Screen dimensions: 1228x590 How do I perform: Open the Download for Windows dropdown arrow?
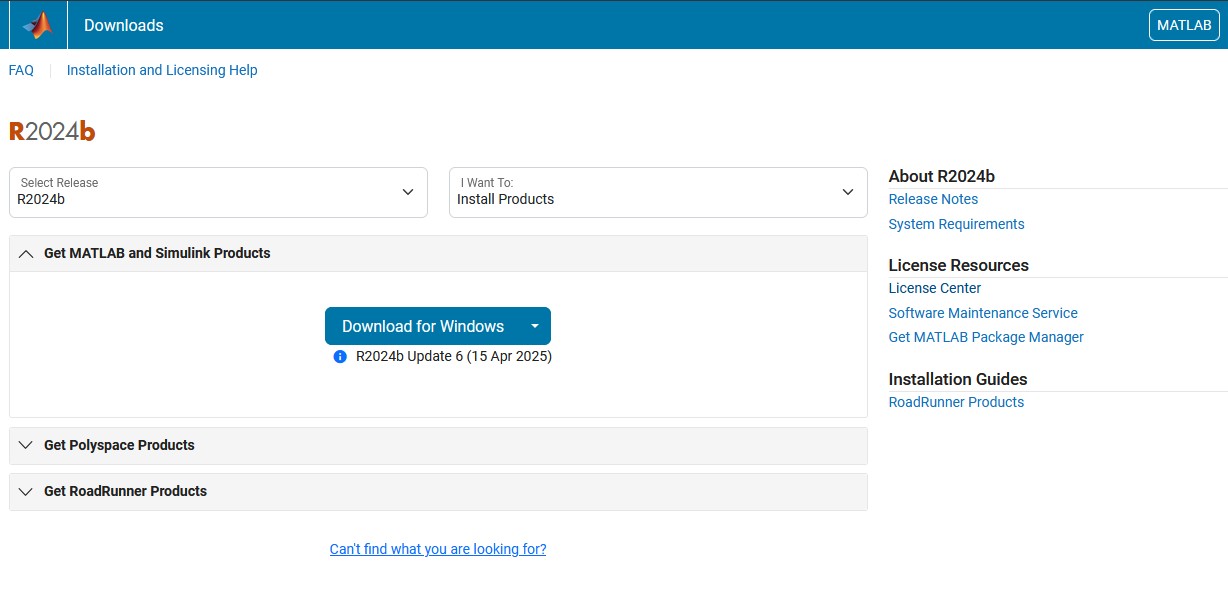[x=535, y=326]
